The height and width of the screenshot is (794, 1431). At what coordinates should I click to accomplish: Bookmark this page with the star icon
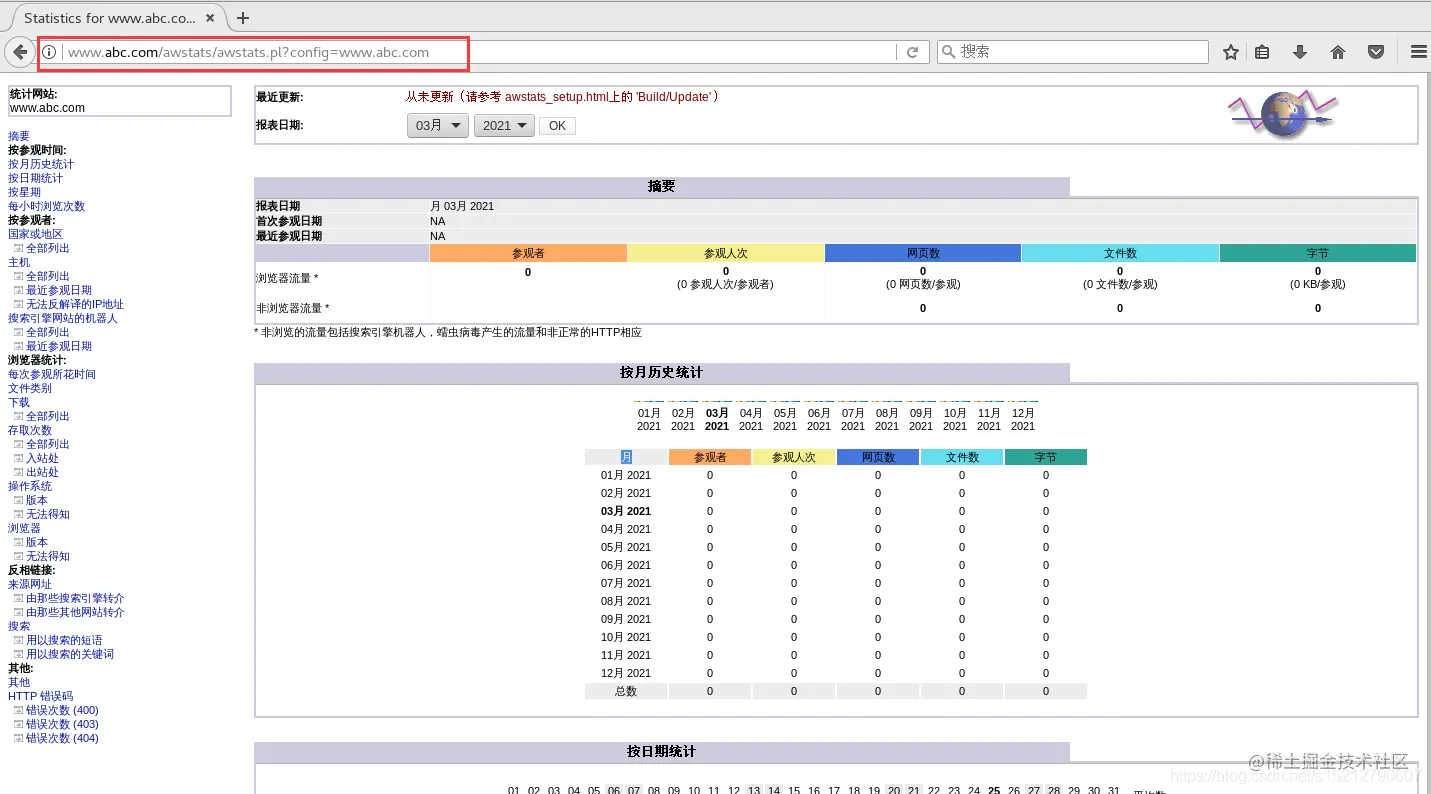click(x=1231, y=52)
